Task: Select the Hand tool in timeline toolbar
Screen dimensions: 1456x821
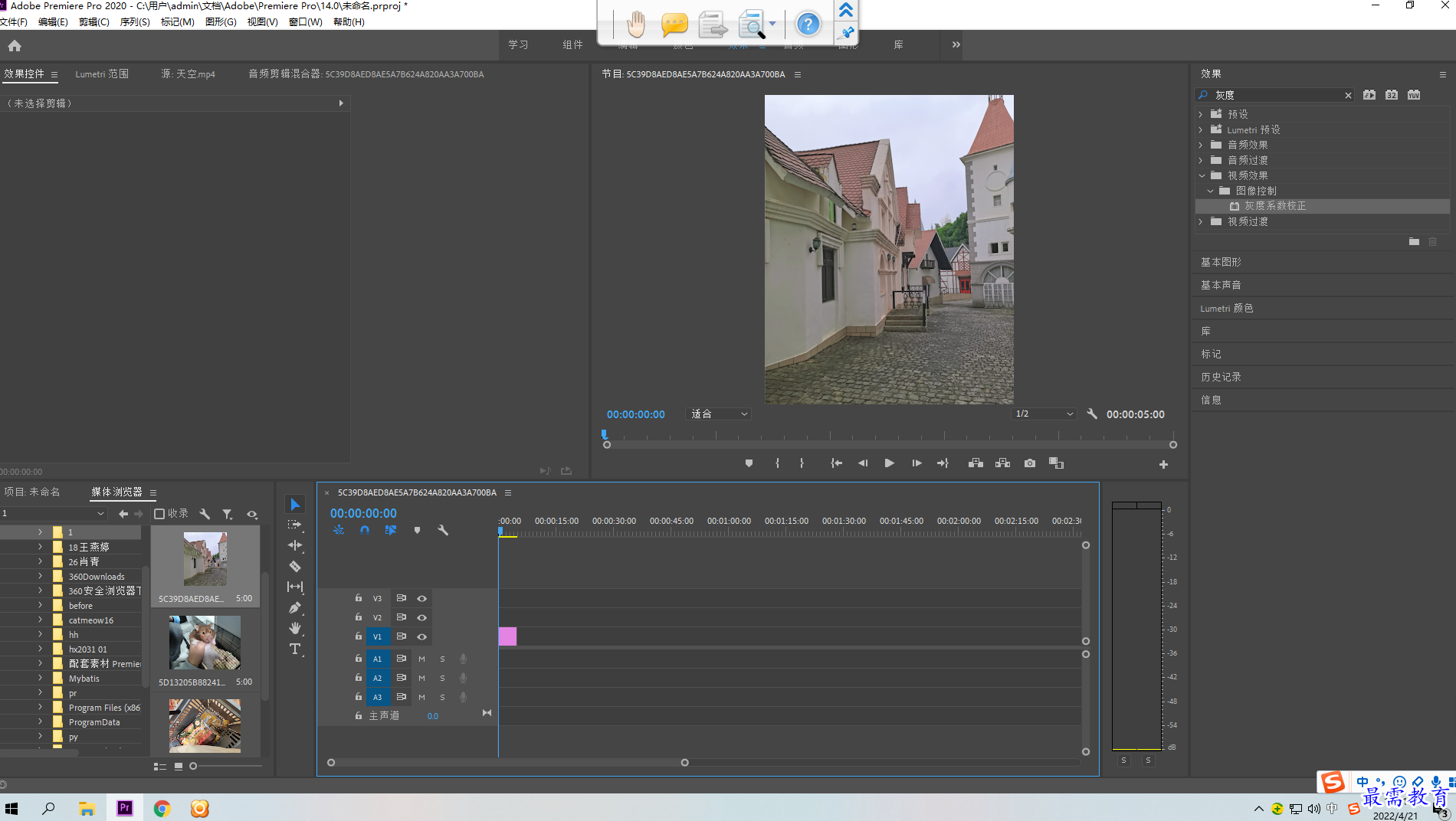Action: (295, 628)
